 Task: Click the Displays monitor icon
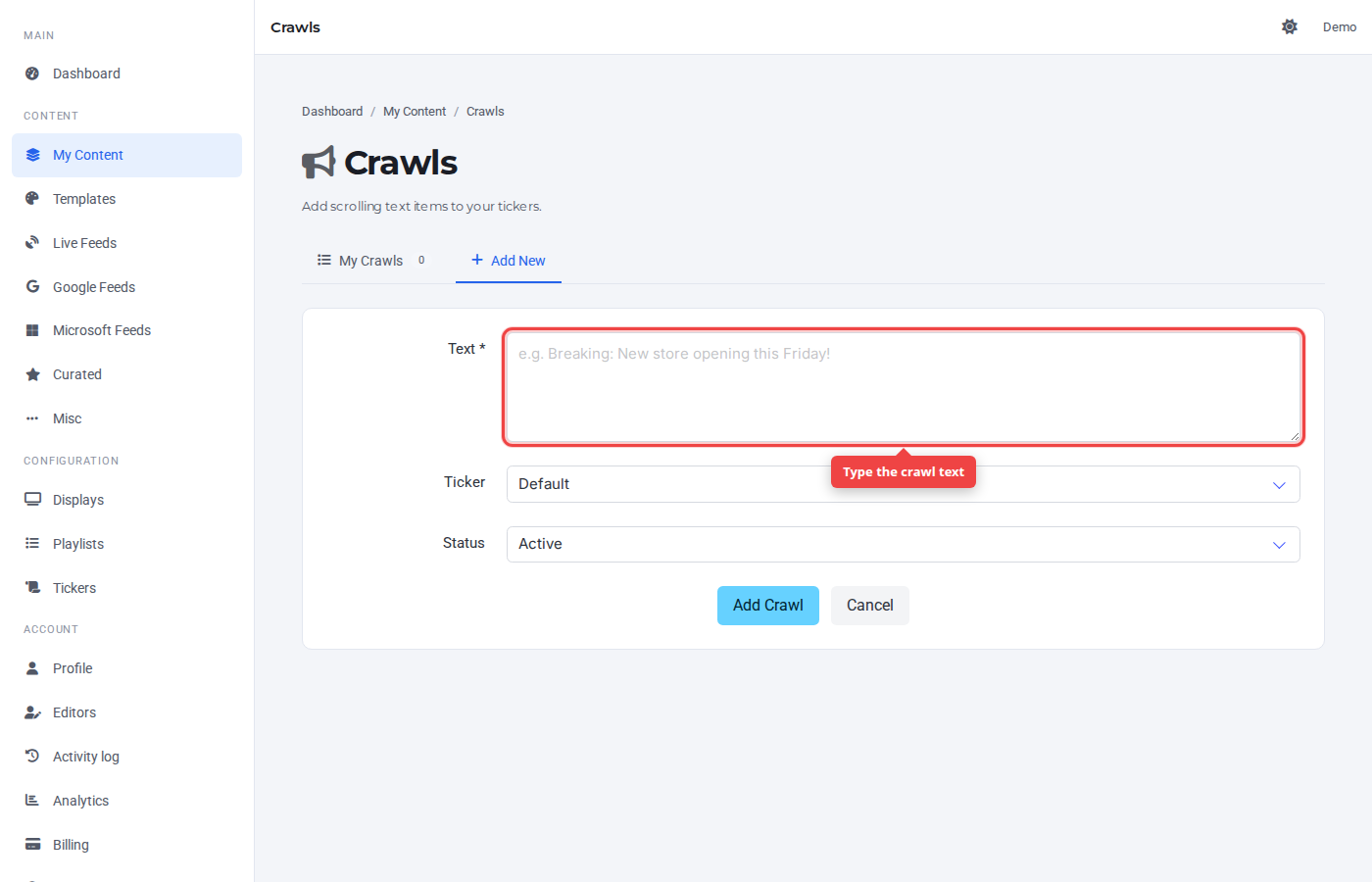pos(32,499)
